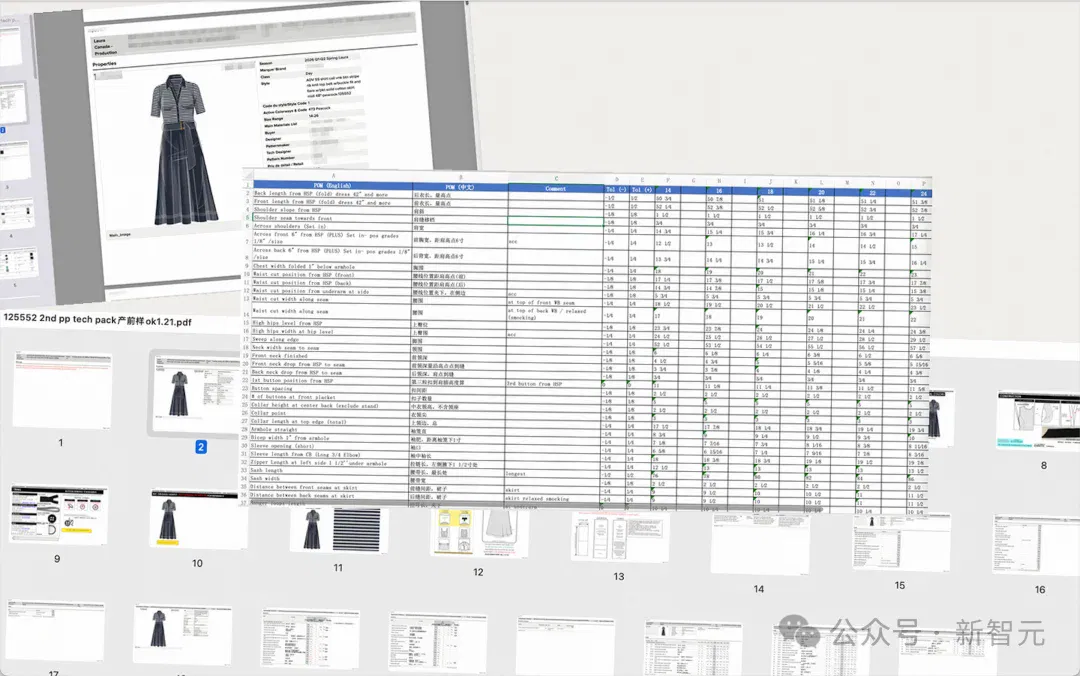
Task: Click the 'Sash length' row cell
Action: point(331,470)
